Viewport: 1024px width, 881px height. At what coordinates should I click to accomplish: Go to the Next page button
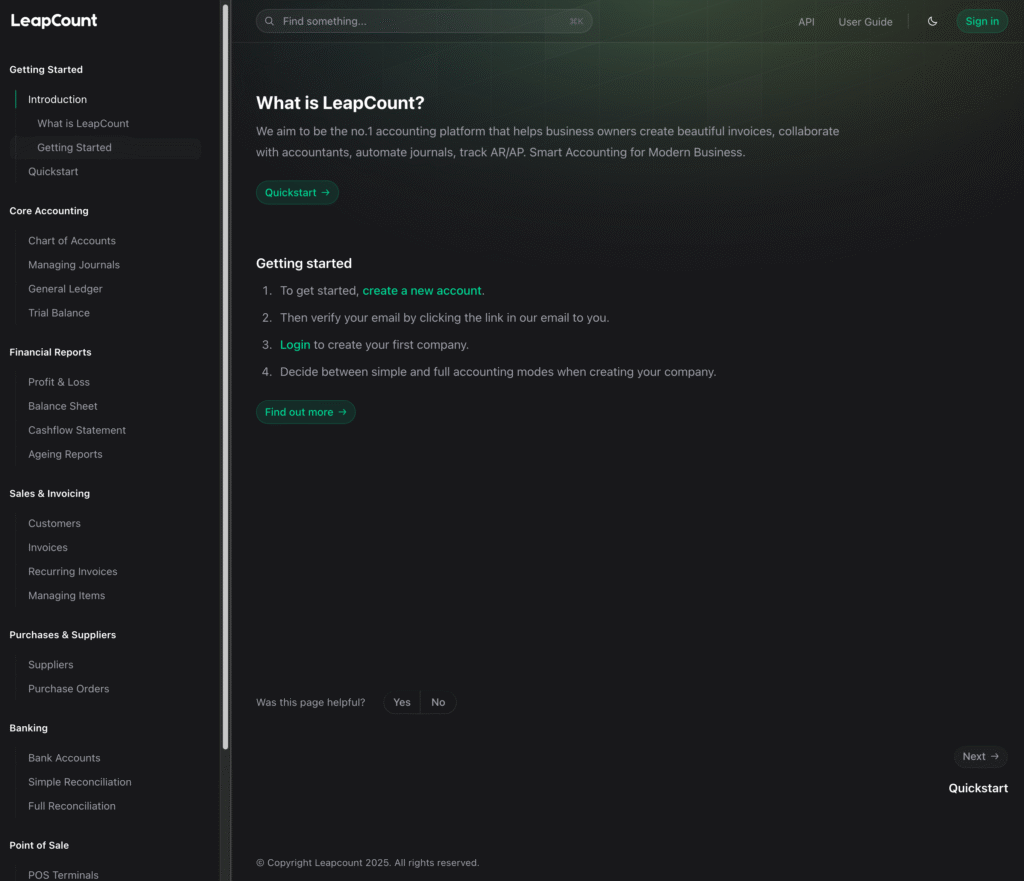[980, 757]
